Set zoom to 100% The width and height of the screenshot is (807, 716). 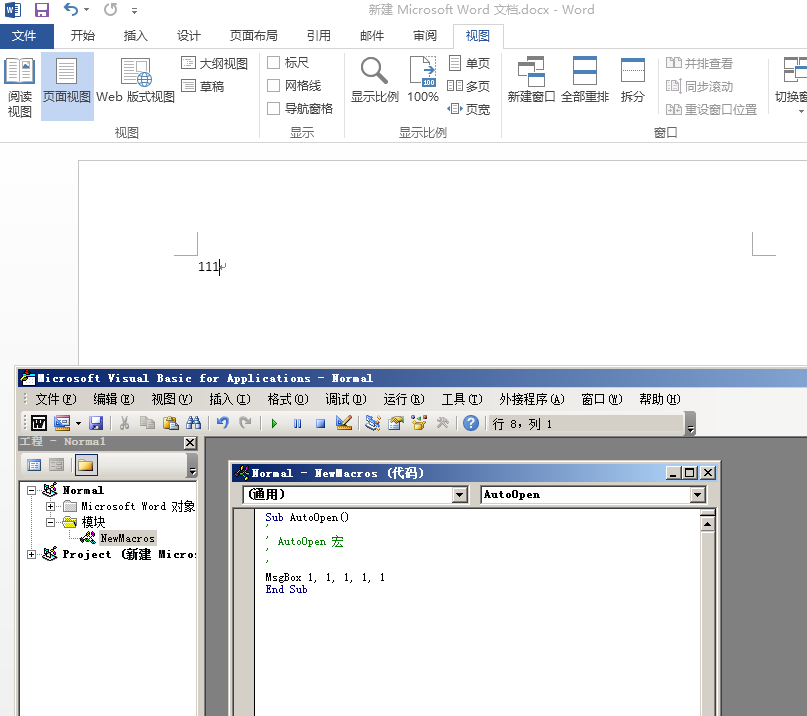423,80
